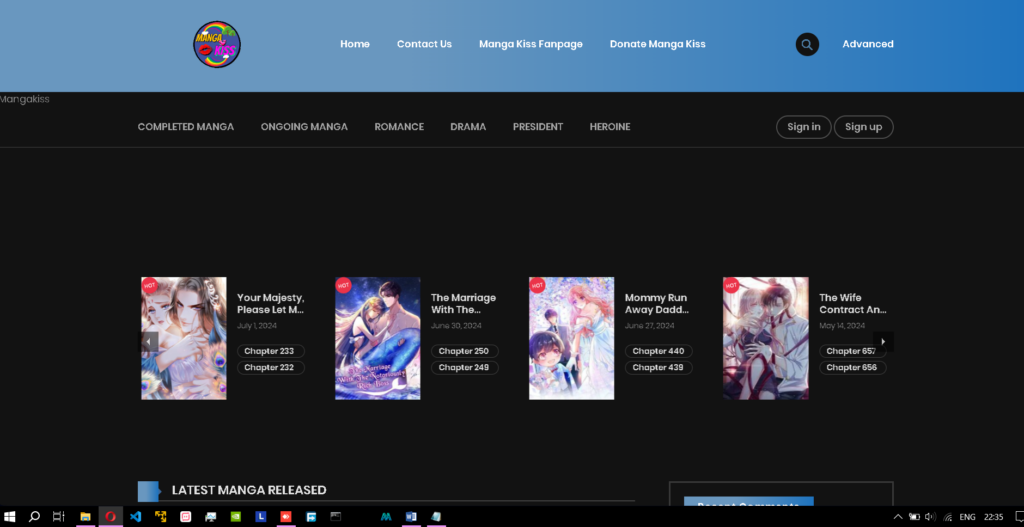
Task: Open Advanced search
Action: pos(868,44)
